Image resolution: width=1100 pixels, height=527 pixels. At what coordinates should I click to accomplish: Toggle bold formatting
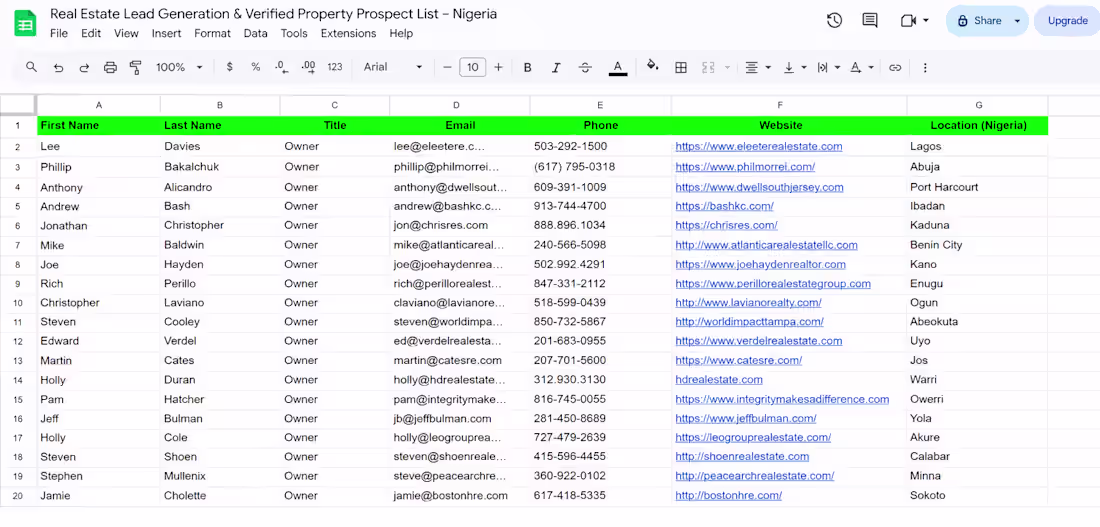coord(528,67)
